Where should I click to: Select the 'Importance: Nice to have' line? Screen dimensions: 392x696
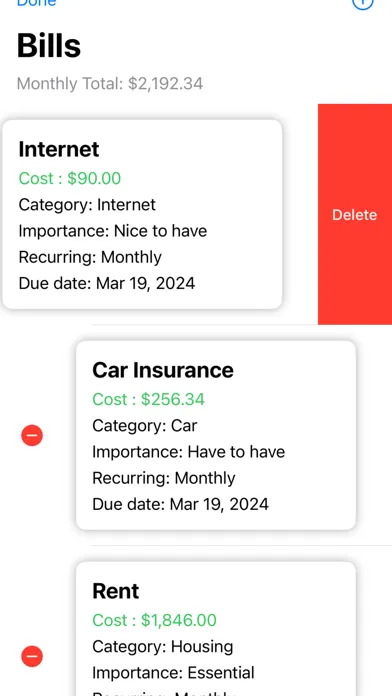pos(113,231)
